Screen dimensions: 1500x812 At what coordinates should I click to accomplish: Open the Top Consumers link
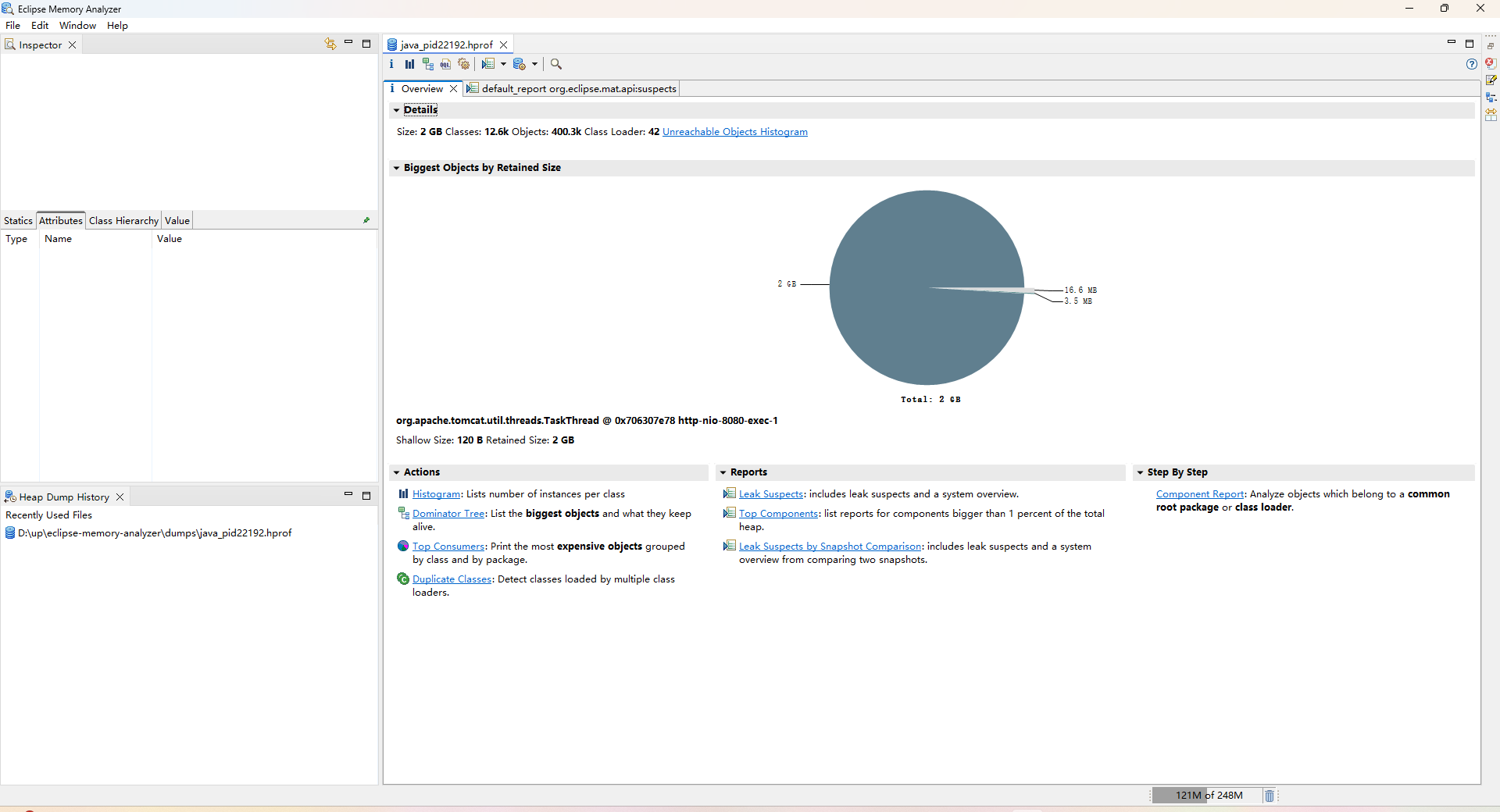point(448,547)
